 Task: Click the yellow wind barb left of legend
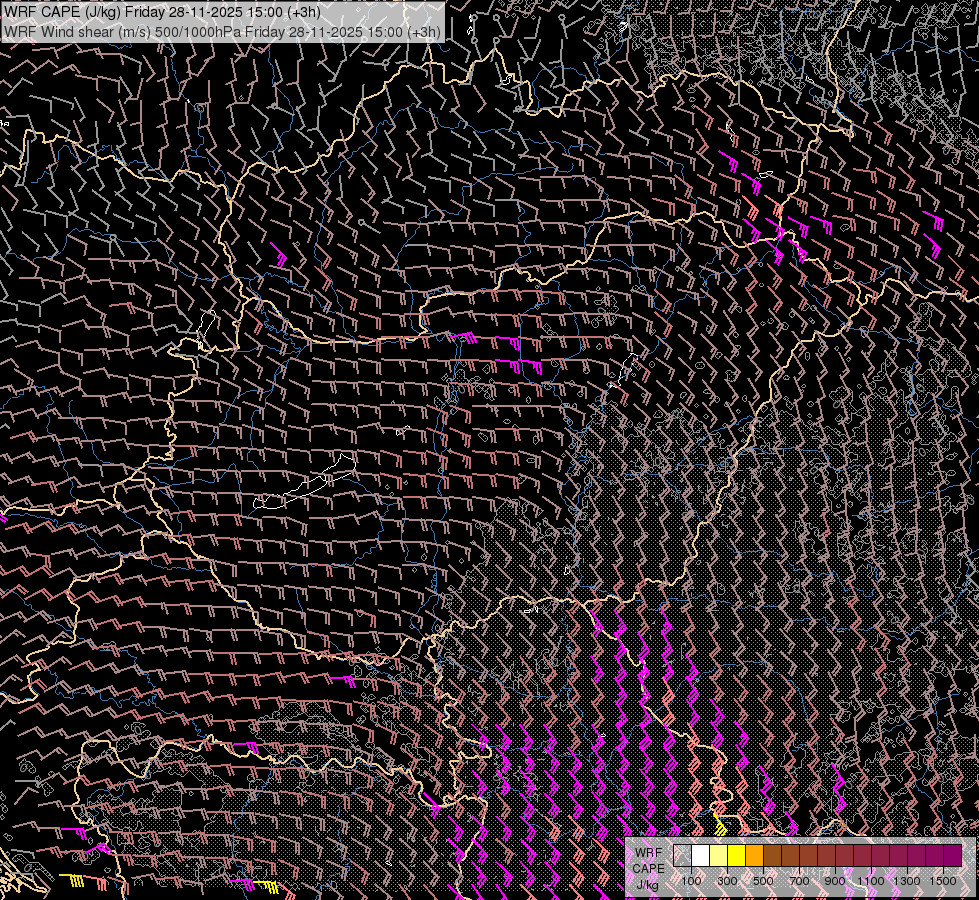[719, 826]
